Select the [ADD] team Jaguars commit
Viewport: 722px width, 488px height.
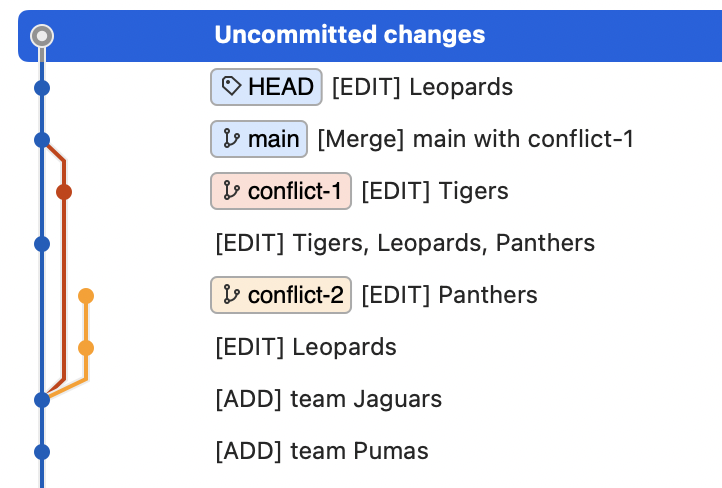[329, 399]
